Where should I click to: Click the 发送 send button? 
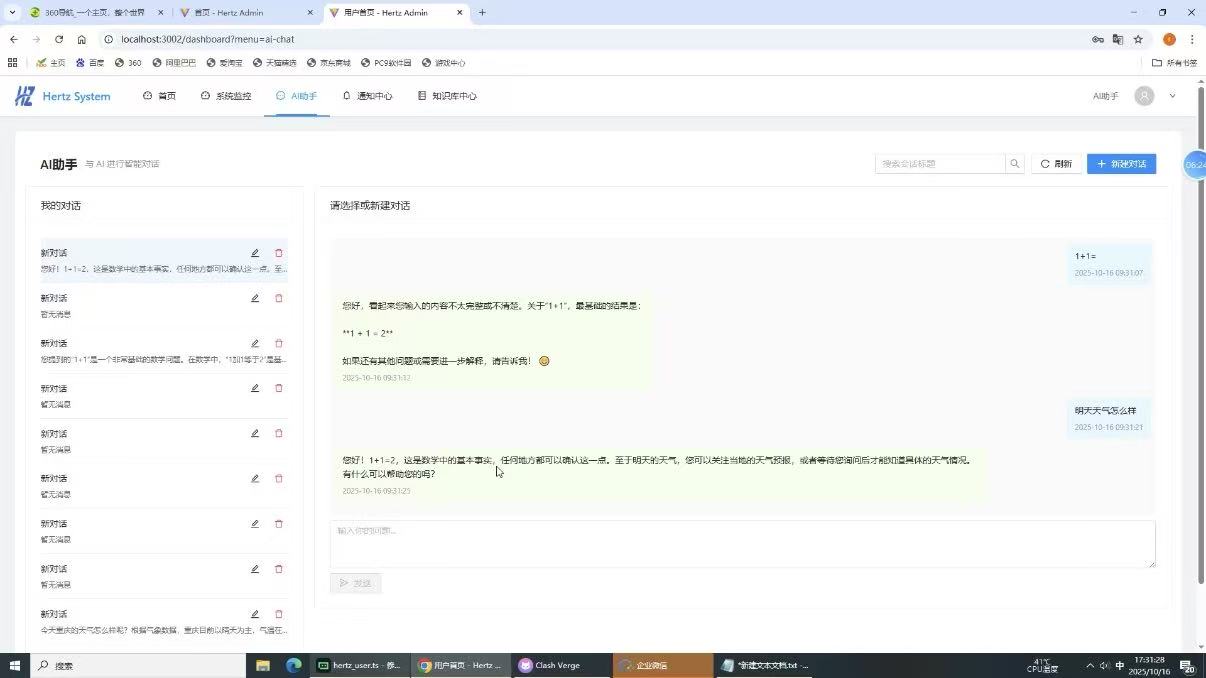pos(355,583)
